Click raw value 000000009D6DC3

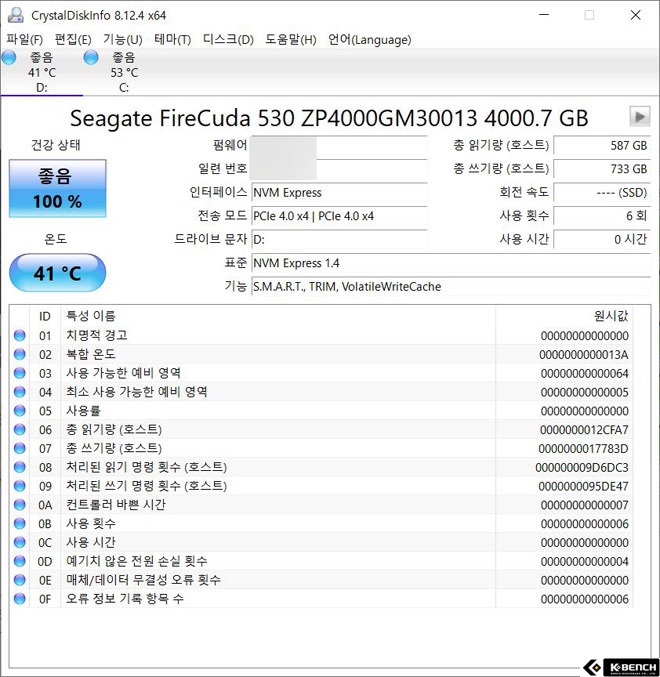pyautogui.click(x=582, y=468)
